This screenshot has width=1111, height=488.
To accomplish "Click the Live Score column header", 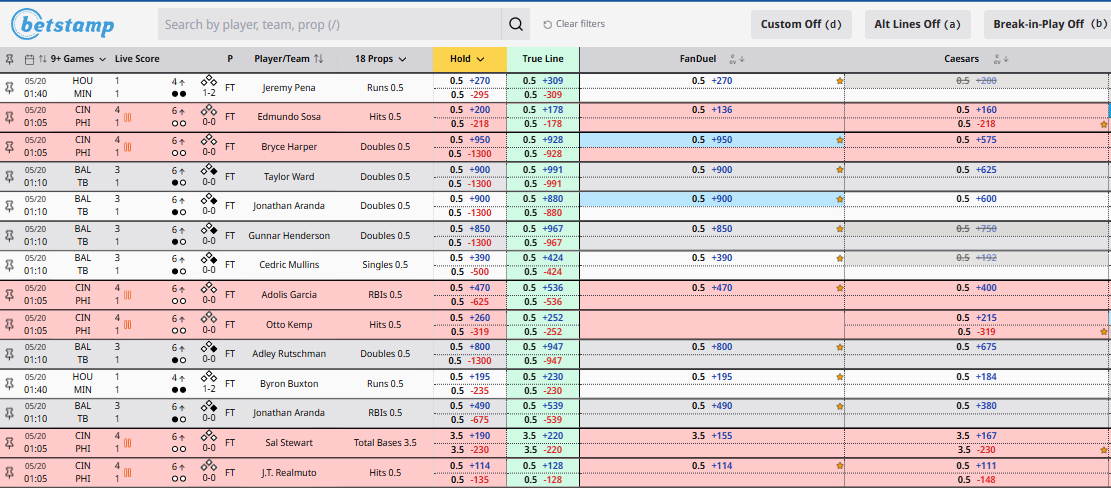I will click(x=137, y=59).
